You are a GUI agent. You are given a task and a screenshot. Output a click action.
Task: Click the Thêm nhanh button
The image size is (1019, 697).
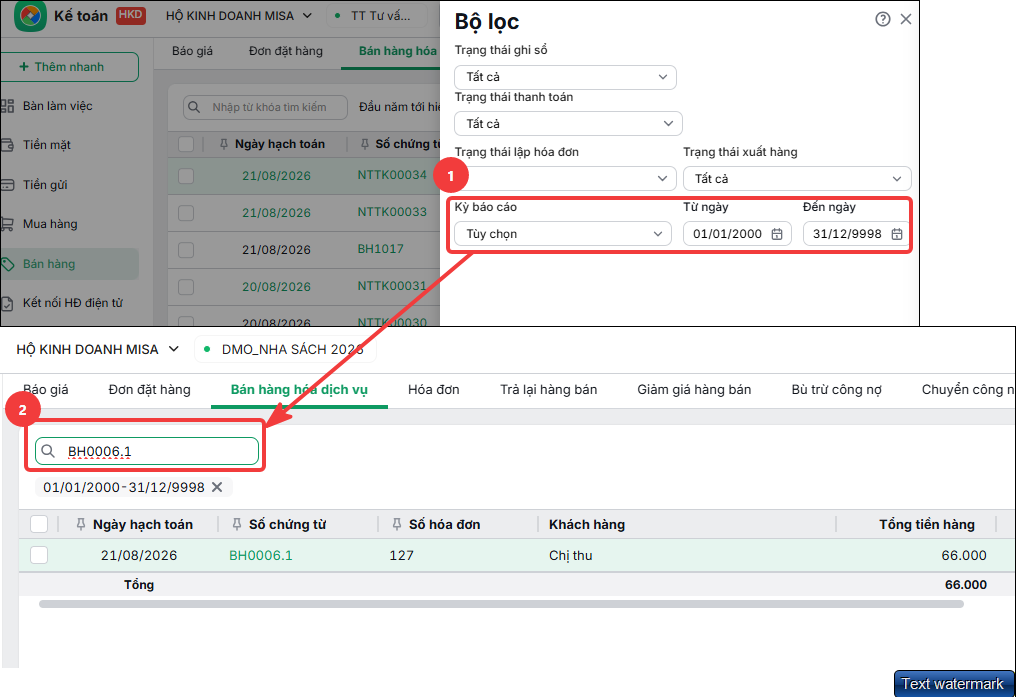pos(69,67)
